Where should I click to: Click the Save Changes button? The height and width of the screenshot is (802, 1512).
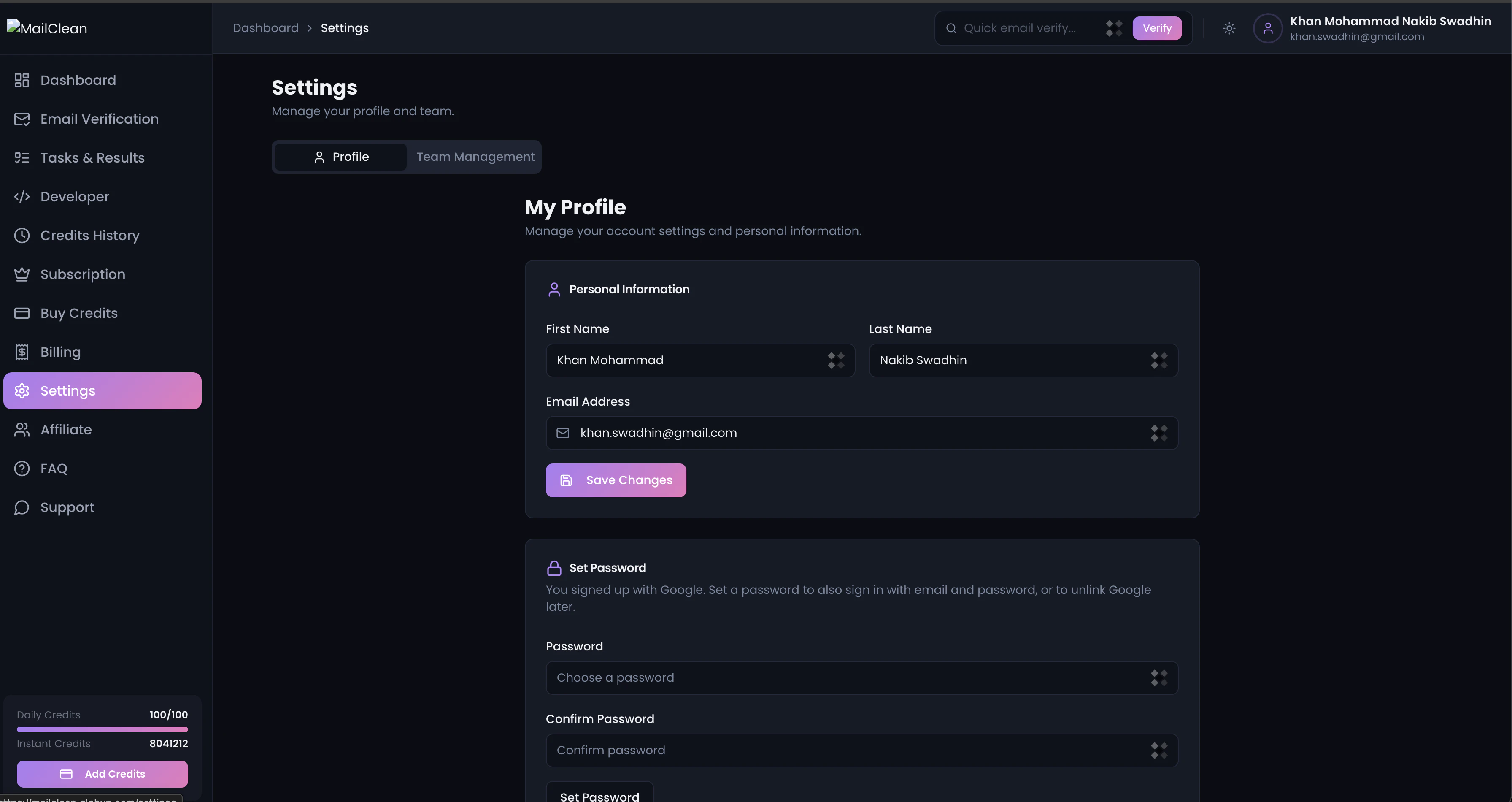[x=616, y=480]
